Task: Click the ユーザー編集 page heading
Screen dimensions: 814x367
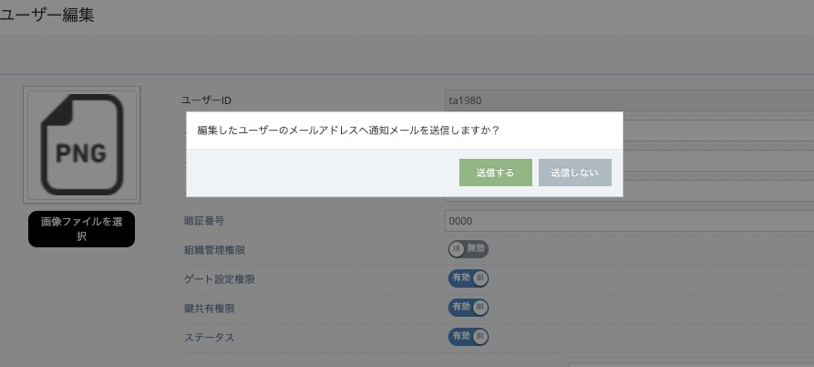Action: coord(46,15)
